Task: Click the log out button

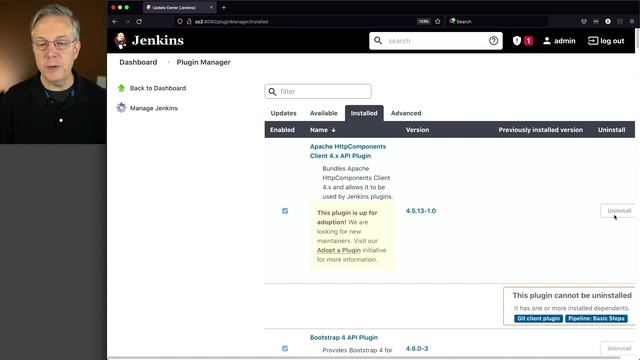Action: coord(606,41)
